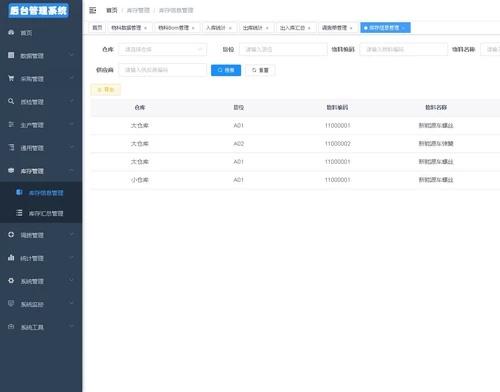This screenshot has height=392, width=500.
Task: Focus the location input field next to warehouse
Action: tap(283, 49)
